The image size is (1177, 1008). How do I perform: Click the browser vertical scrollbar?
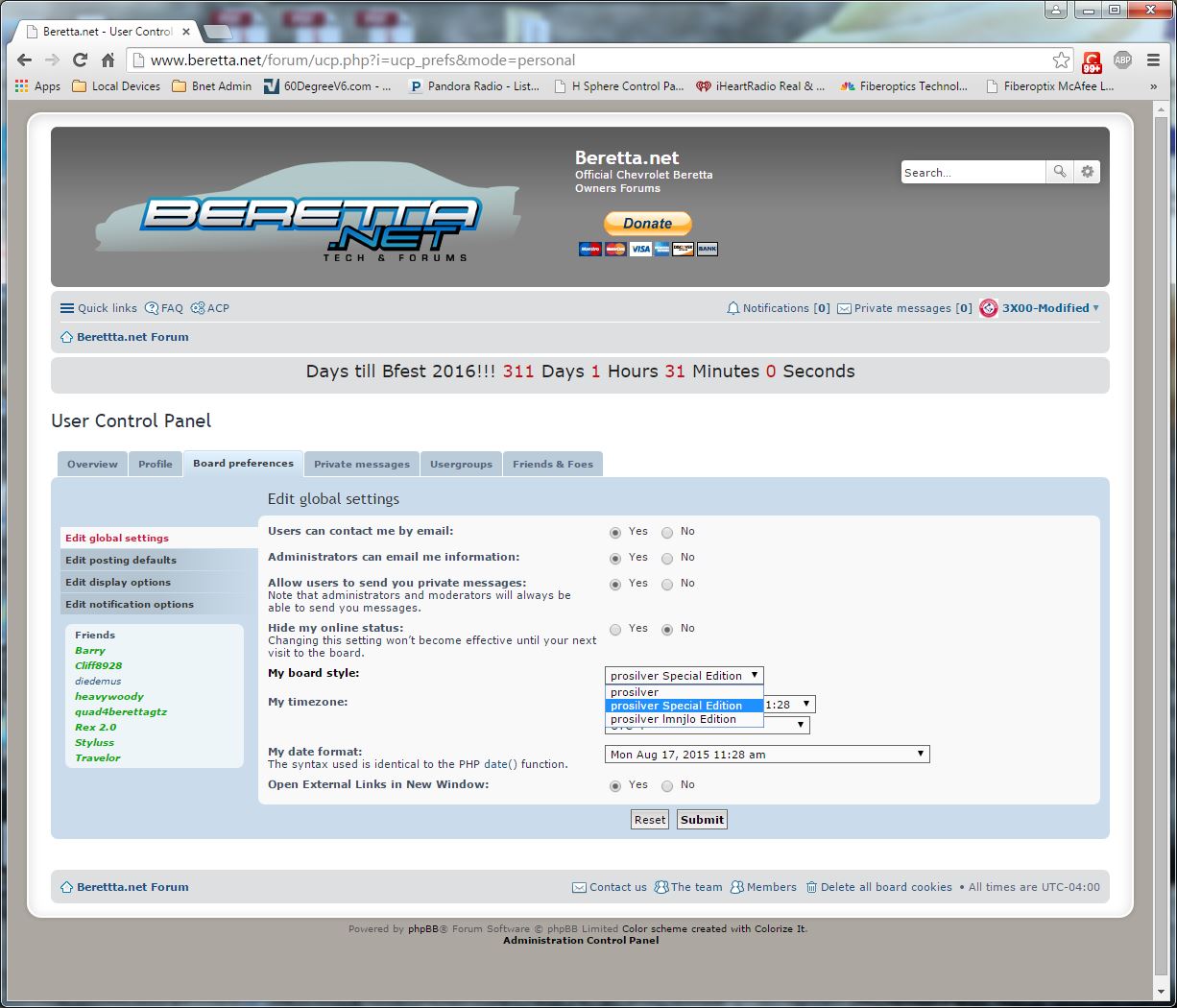1162,480
